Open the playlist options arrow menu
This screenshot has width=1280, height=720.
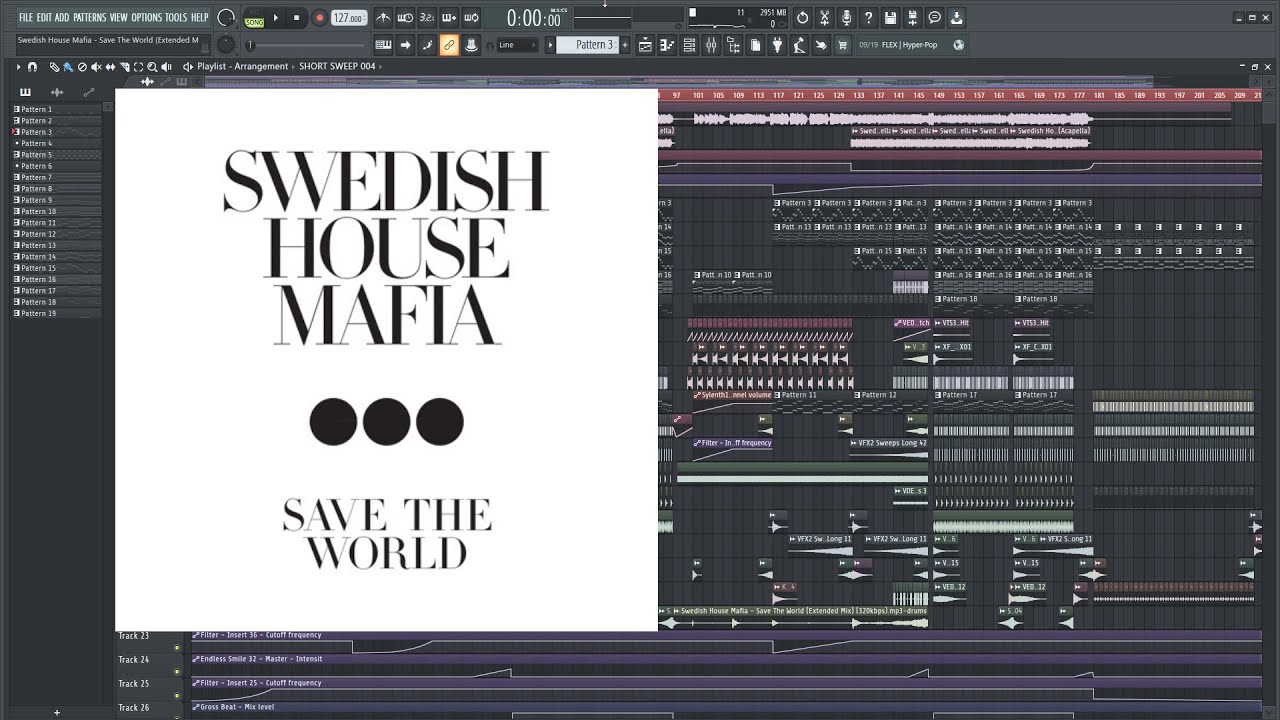tap(18, 66)
